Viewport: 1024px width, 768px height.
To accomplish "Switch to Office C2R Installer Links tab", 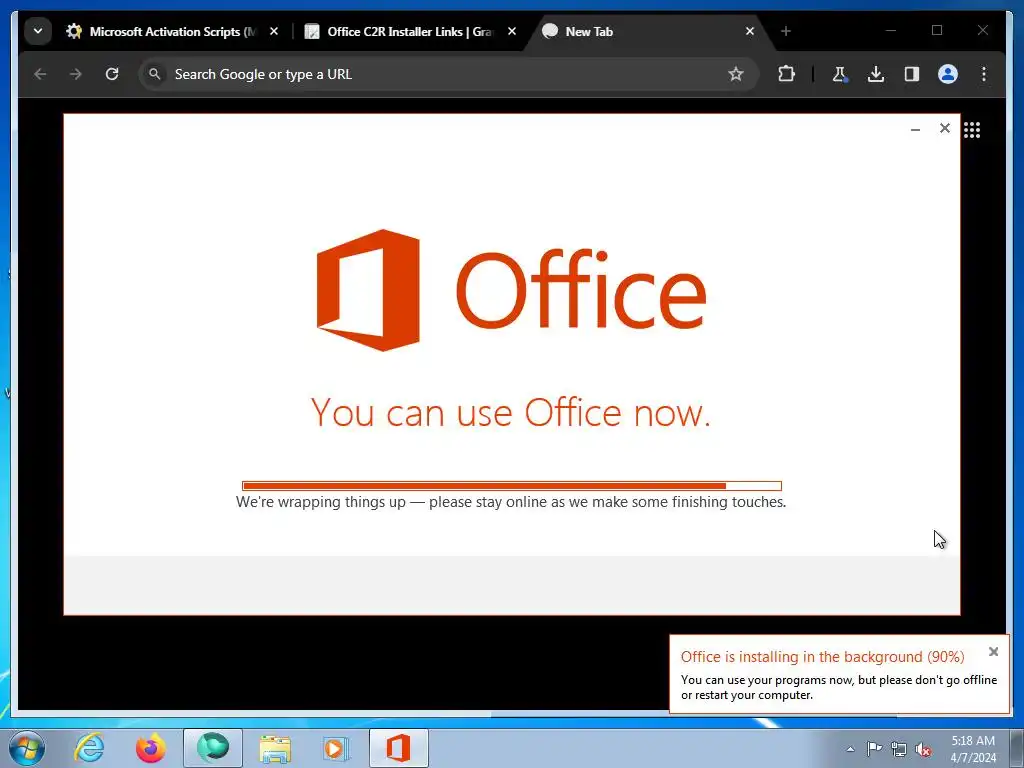I will (x=401, y=31).
